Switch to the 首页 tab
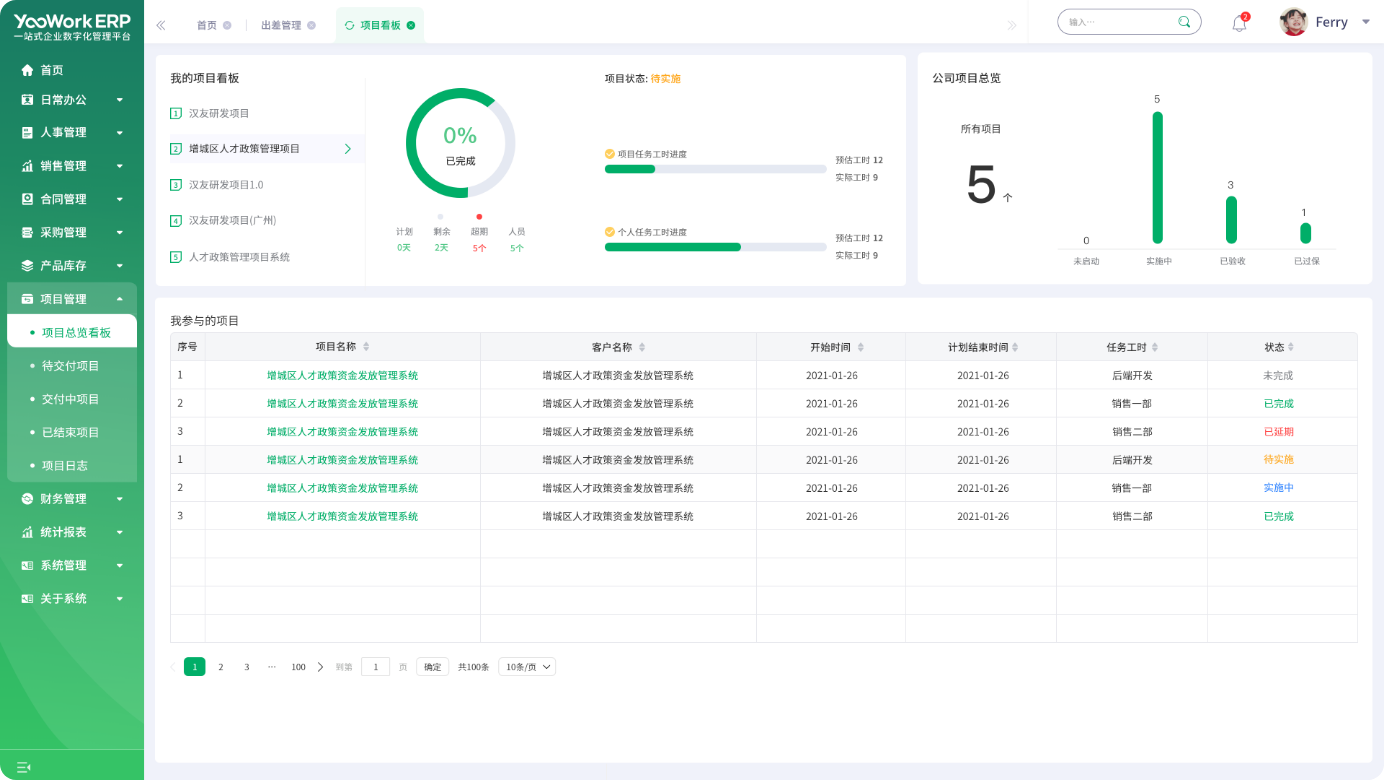Screen dimensions: 1384x780 pos(207,25)
